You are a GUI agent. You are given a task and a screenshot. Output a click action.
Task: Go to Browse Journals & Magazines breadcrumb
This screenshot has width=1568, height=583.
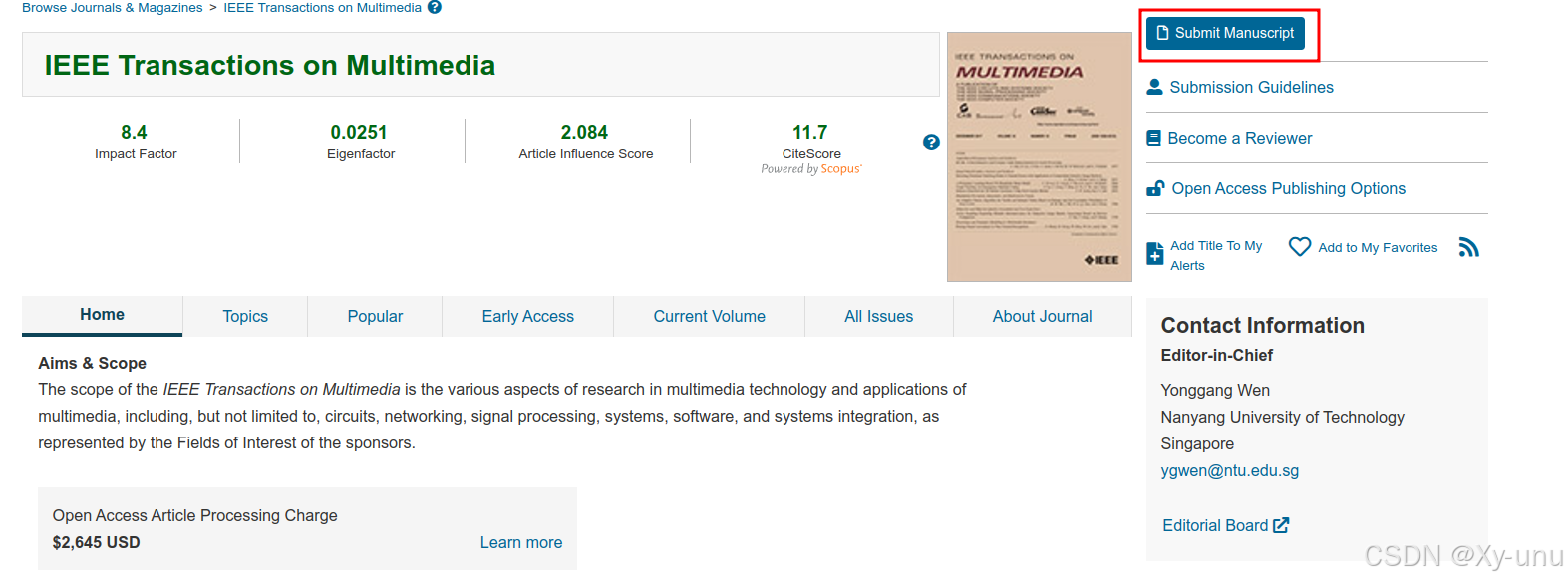[112, 7]
